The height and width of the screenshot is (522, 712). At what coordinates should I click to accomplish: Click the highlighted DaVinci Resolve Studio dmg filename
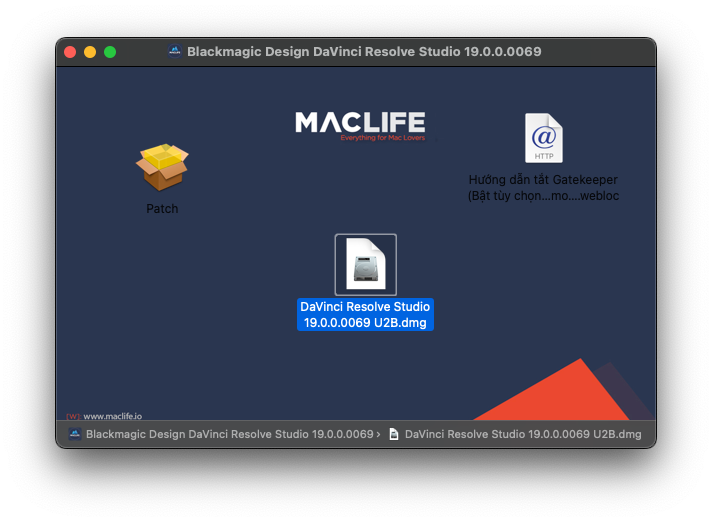coord(365,314)
